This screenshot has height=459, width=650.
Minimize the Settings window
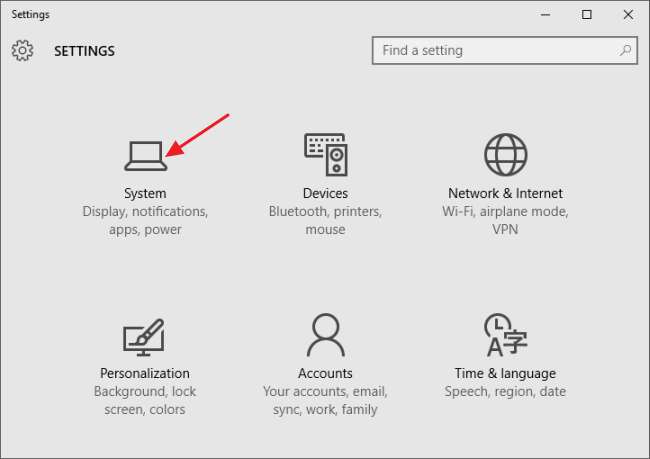click(x=546, y=15)
